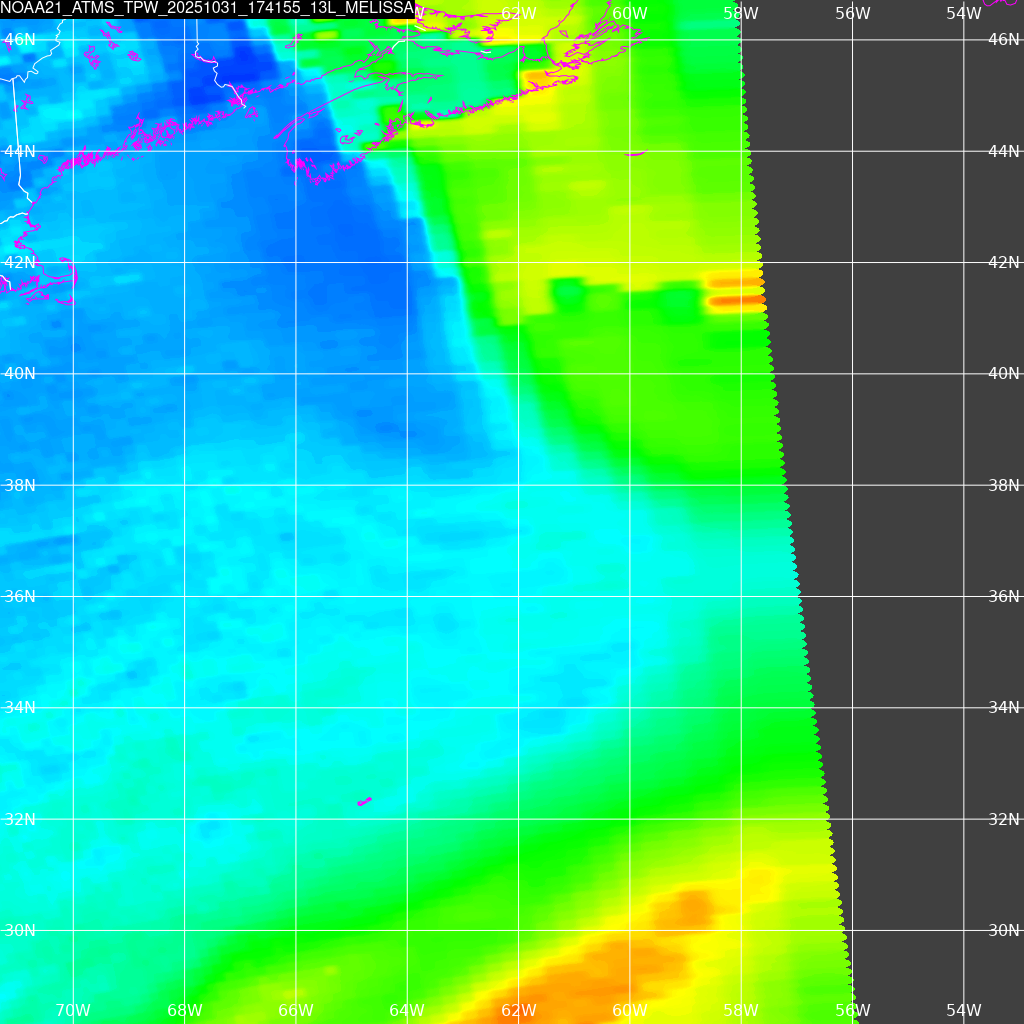
Task: Click the 70W label along the bottom
Action: pos(73,1010)
